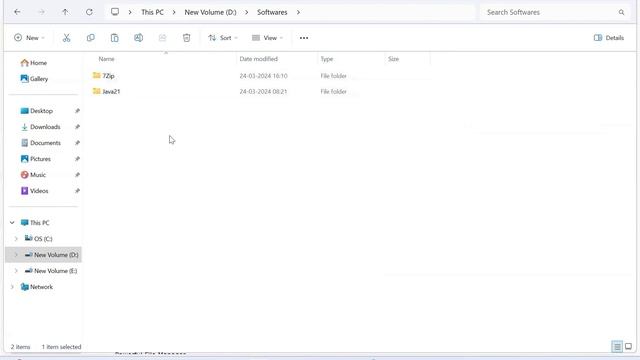Unpin Desktop using its pin icon
Viewport: 640px width, 360px height.
tap(77, 111)
